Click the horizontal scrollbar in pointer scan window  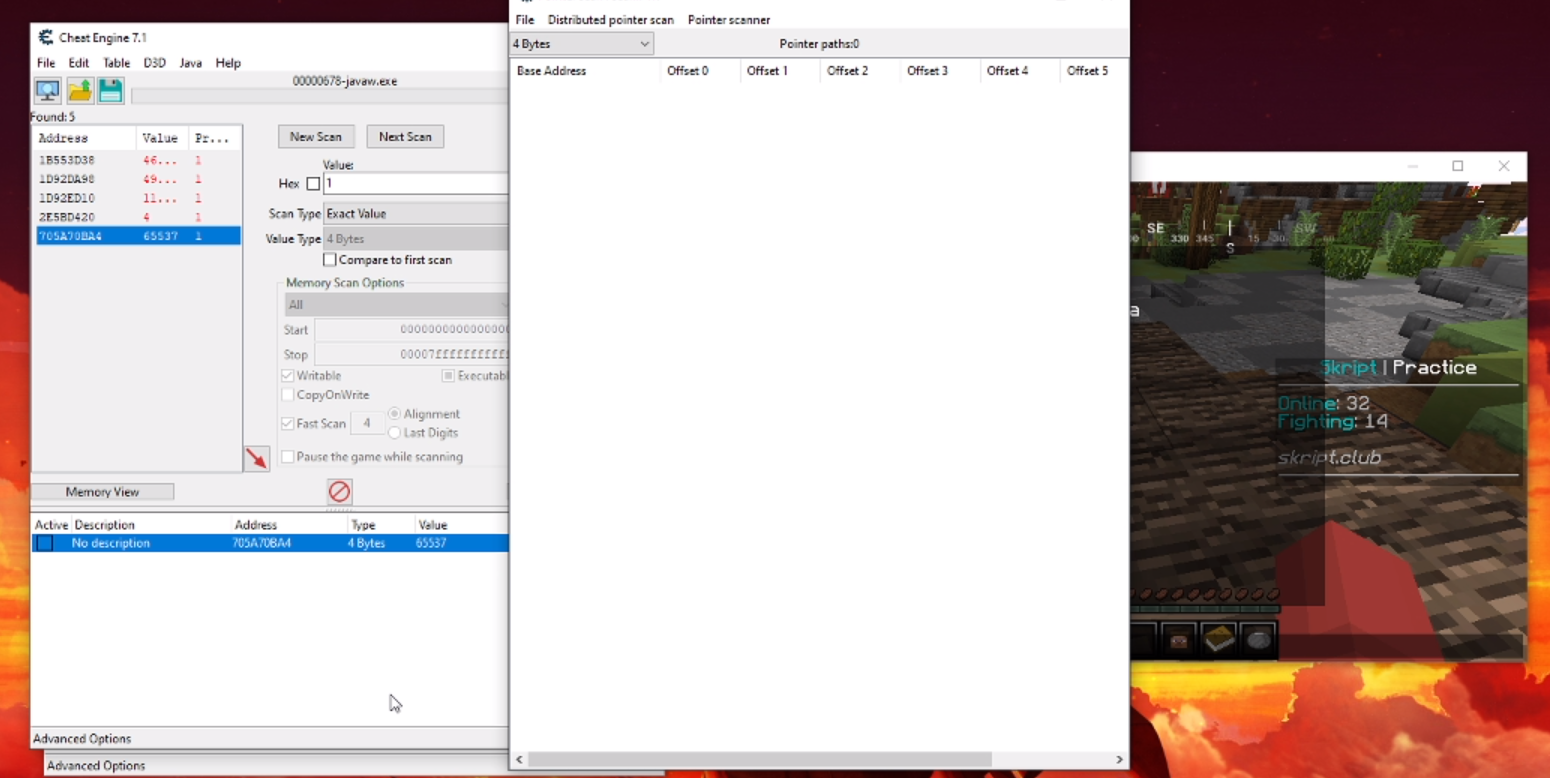click(x=760, y=760)
